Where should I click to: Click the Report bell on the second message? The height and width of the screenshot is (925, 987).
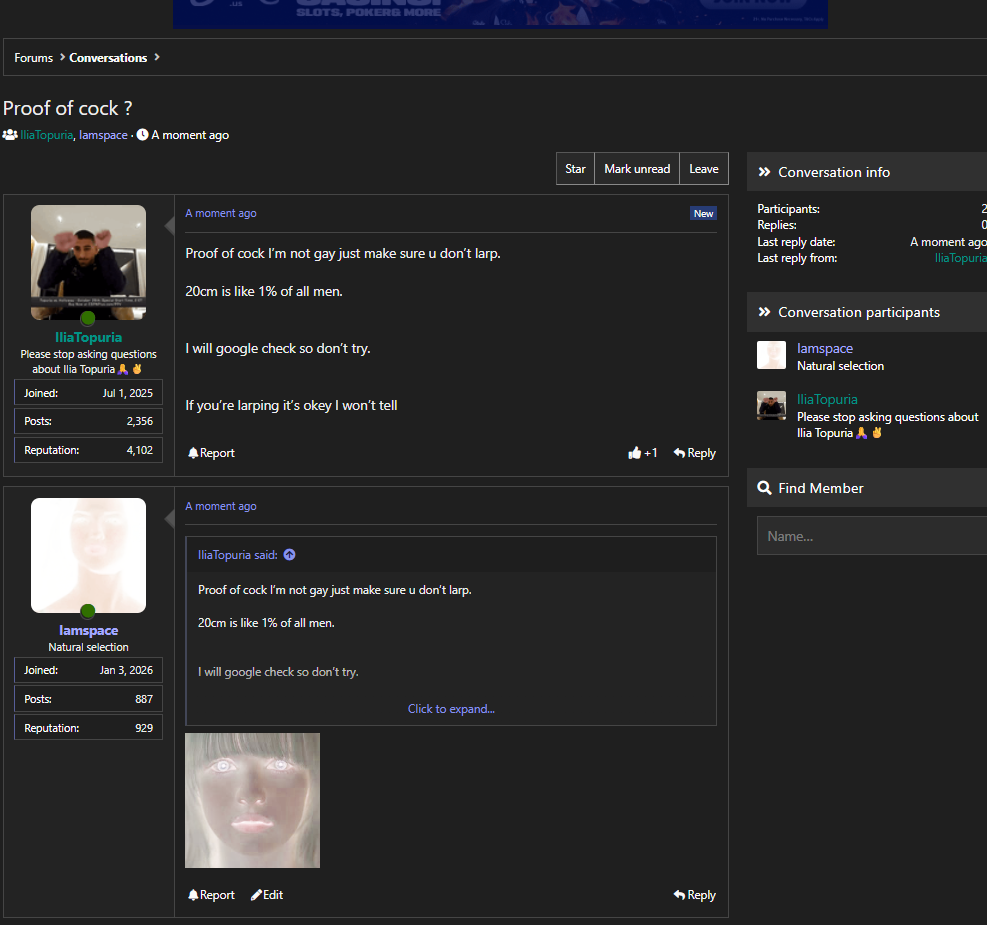pos(193,895)
